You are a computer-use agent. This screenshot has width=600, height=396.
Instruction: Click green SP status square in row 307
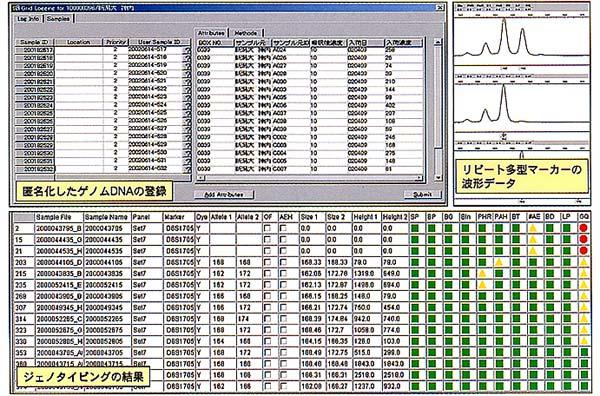pyautogui.click(x=415, y=308)
